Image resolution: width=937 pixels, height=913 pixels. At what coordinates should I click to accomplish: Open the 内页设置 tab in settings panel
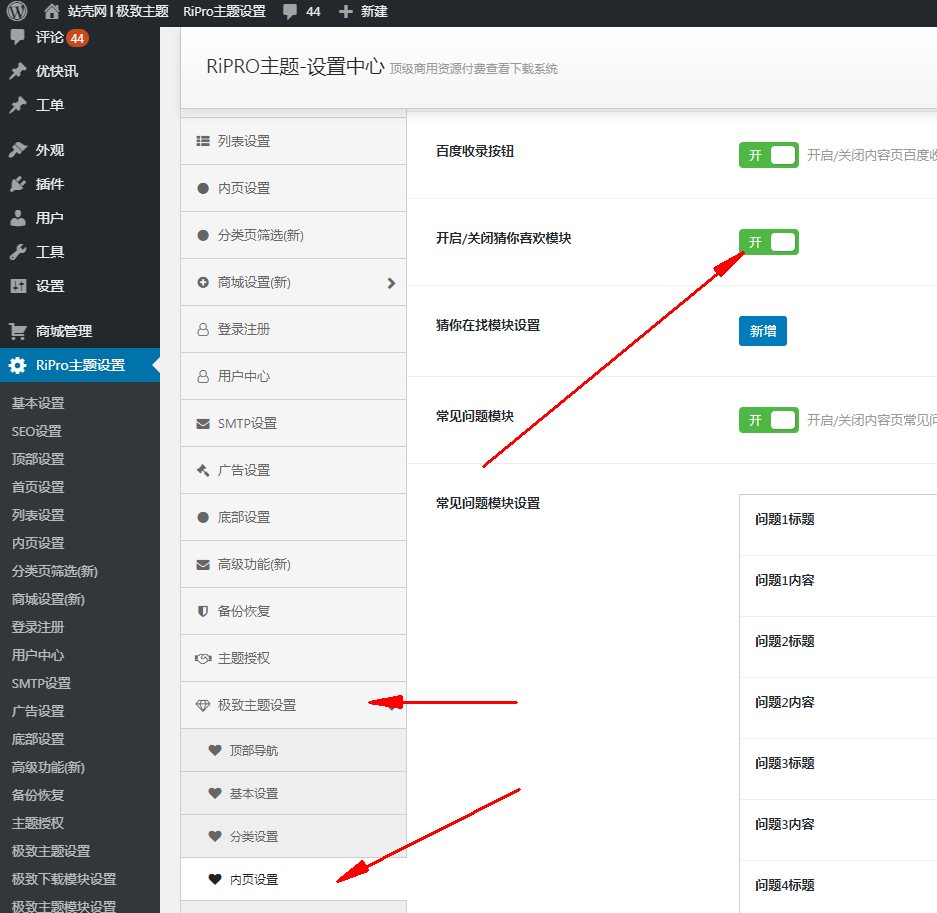[x=293, y=188]
